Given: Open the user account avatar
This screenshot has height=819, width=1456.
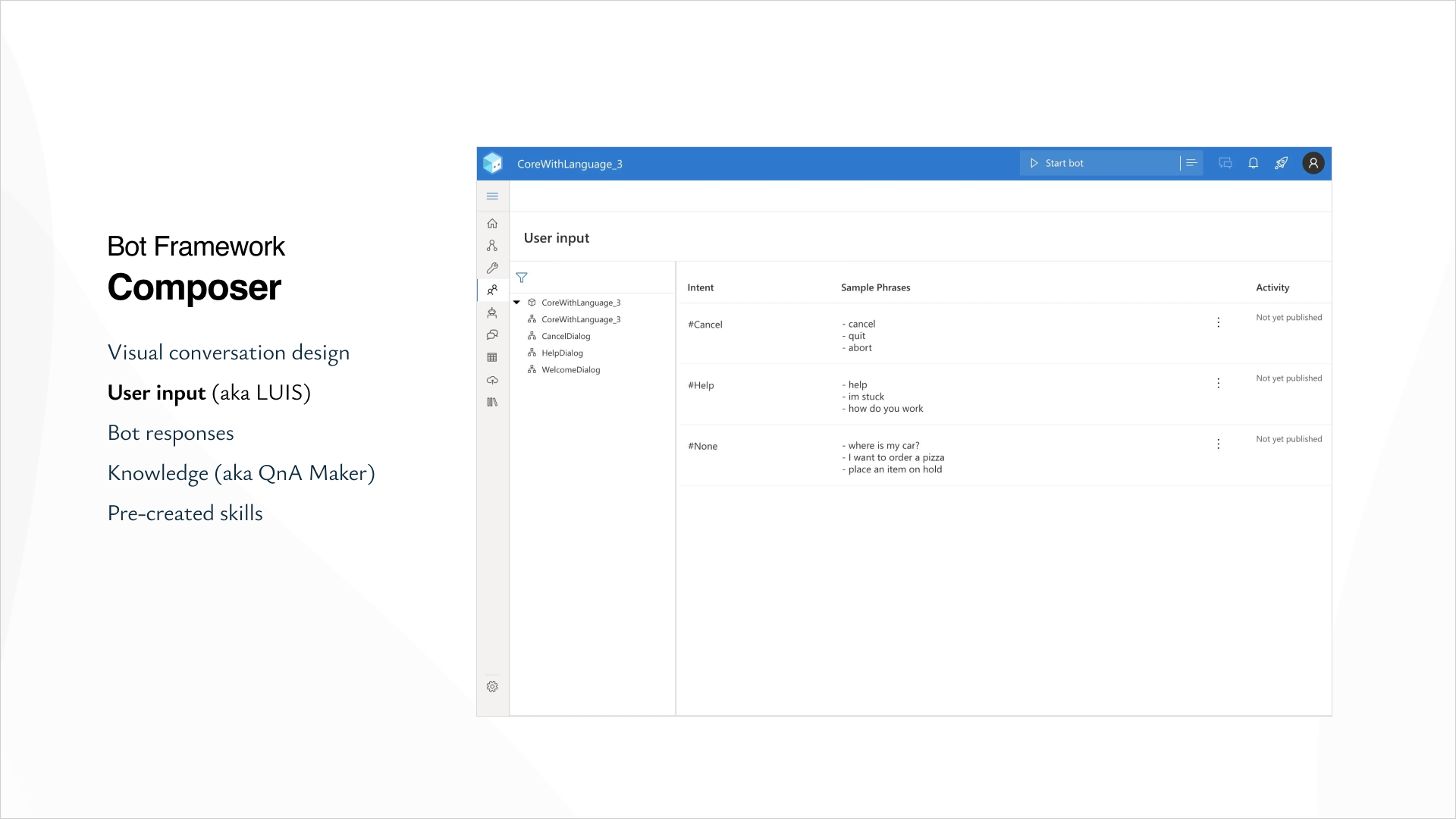Looking at the screenshot, I should click(x=1313, y=163).
